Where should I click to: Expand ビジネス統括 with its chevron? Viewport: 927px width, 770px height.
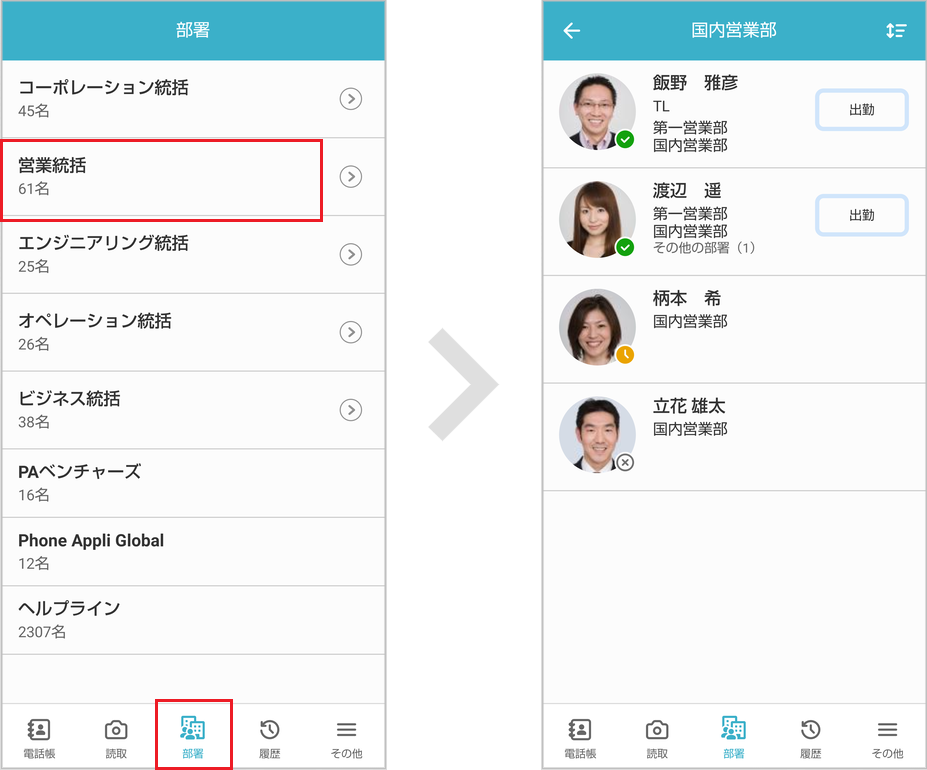tap(351, 410)
